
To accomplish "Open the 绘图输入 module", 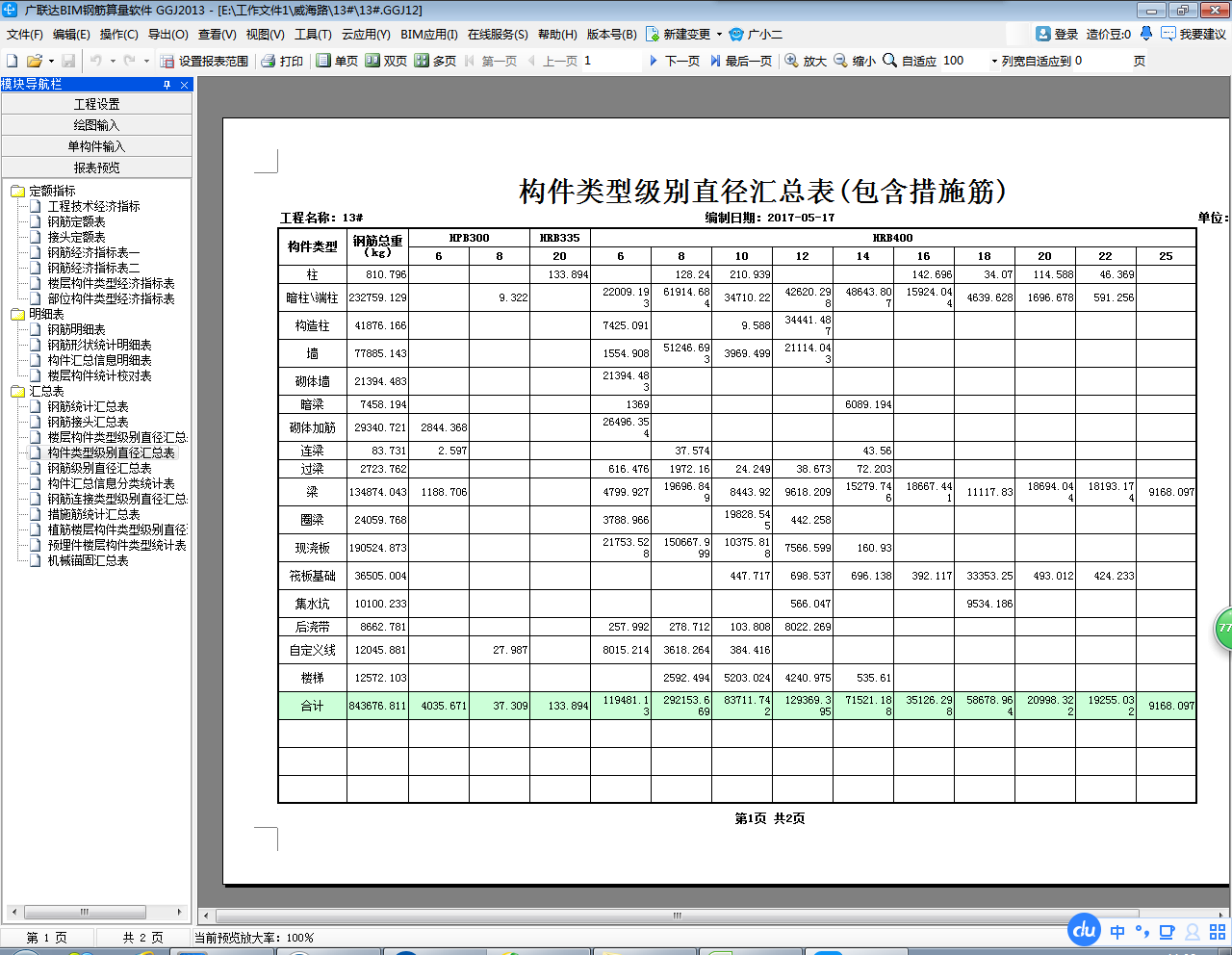I will [96, 125].
